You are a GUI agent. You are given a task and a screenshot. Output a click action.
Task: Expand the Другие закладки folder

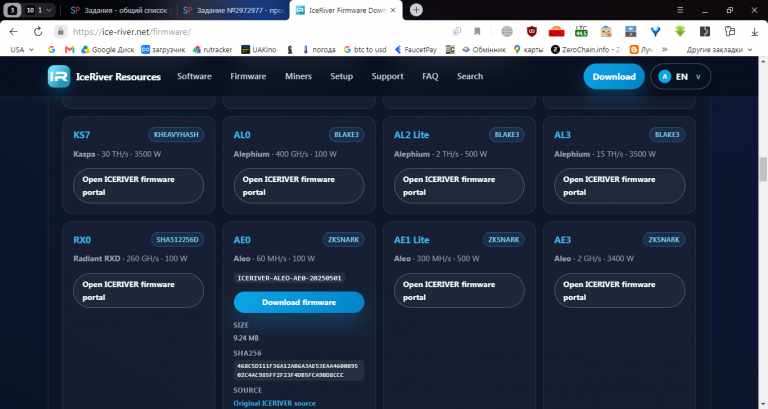(719, 49)
